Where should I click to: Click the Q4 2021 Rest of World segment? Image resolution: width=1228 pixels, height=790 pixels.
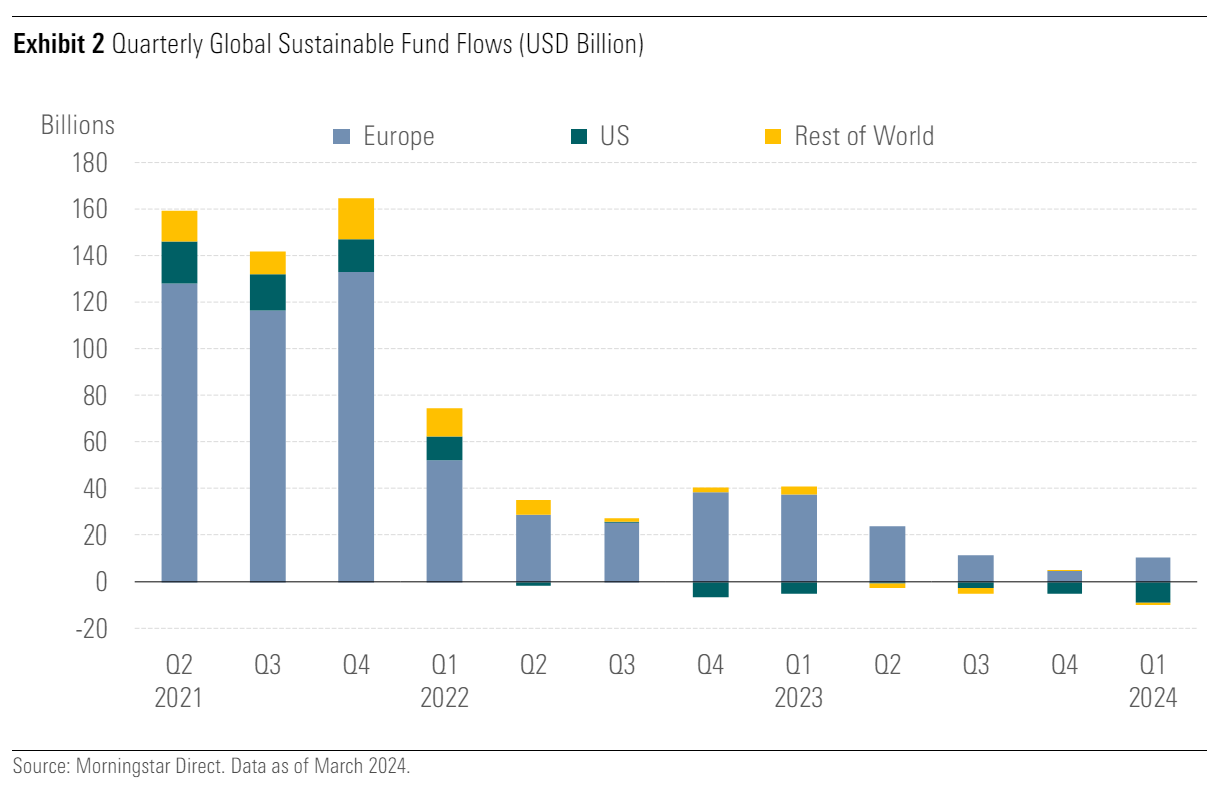tap(356, 218)
